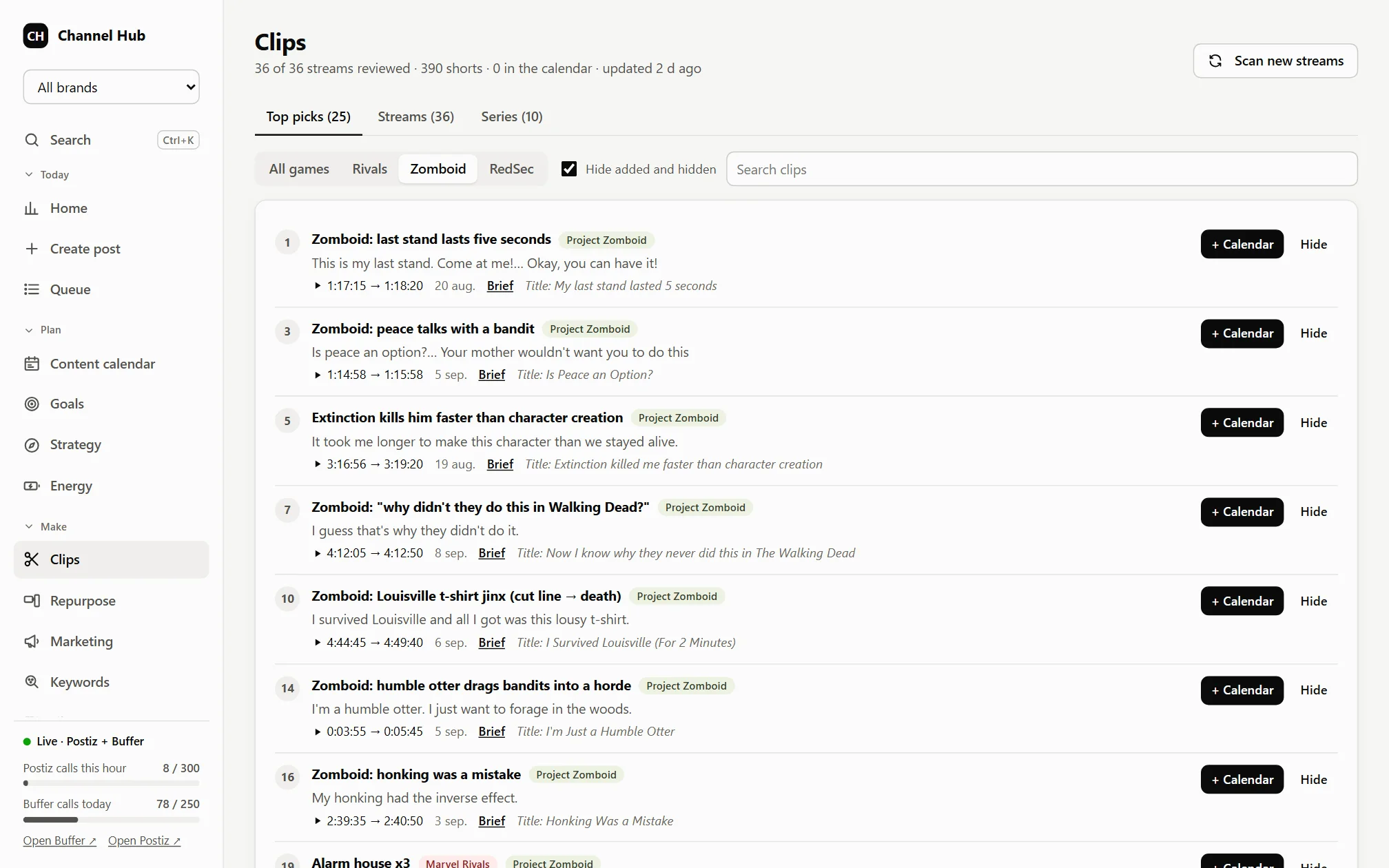Viewport: 1389px width, 868px height.
Task: Click the Energy battery icon
Action: click(32, 486)
